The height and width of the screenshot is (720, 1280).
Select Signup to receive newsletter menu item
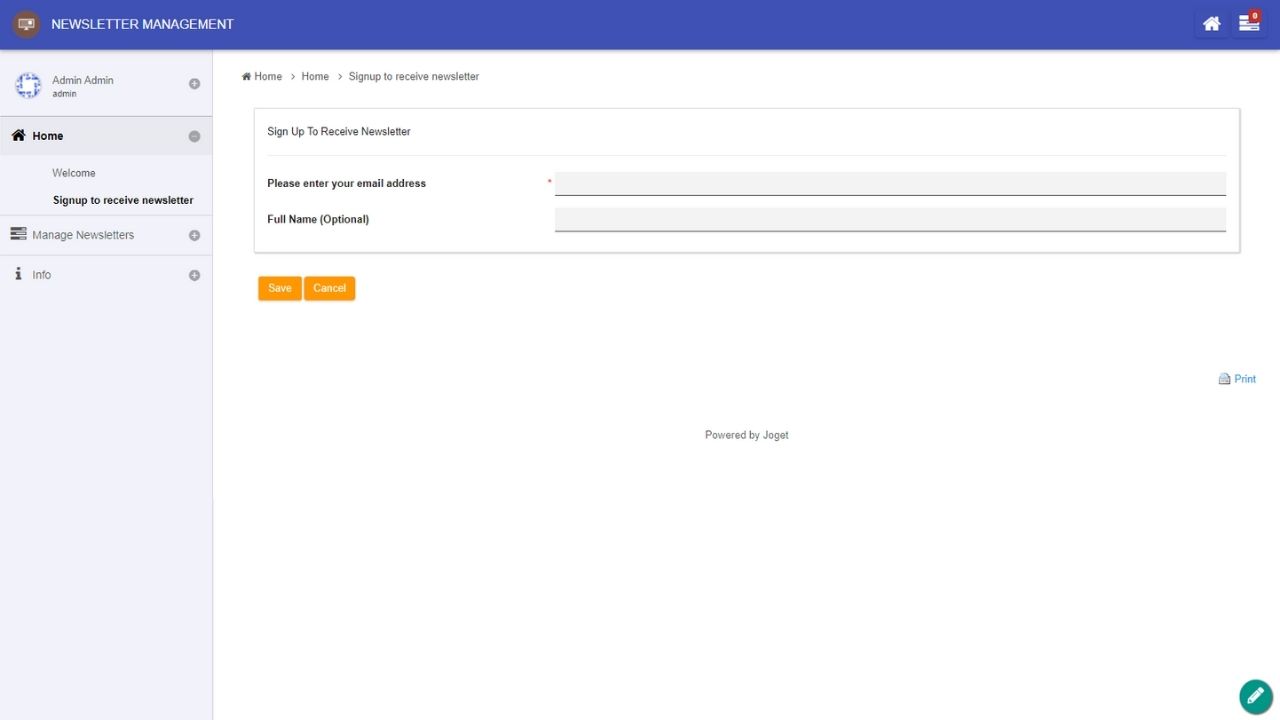(123, 200)
